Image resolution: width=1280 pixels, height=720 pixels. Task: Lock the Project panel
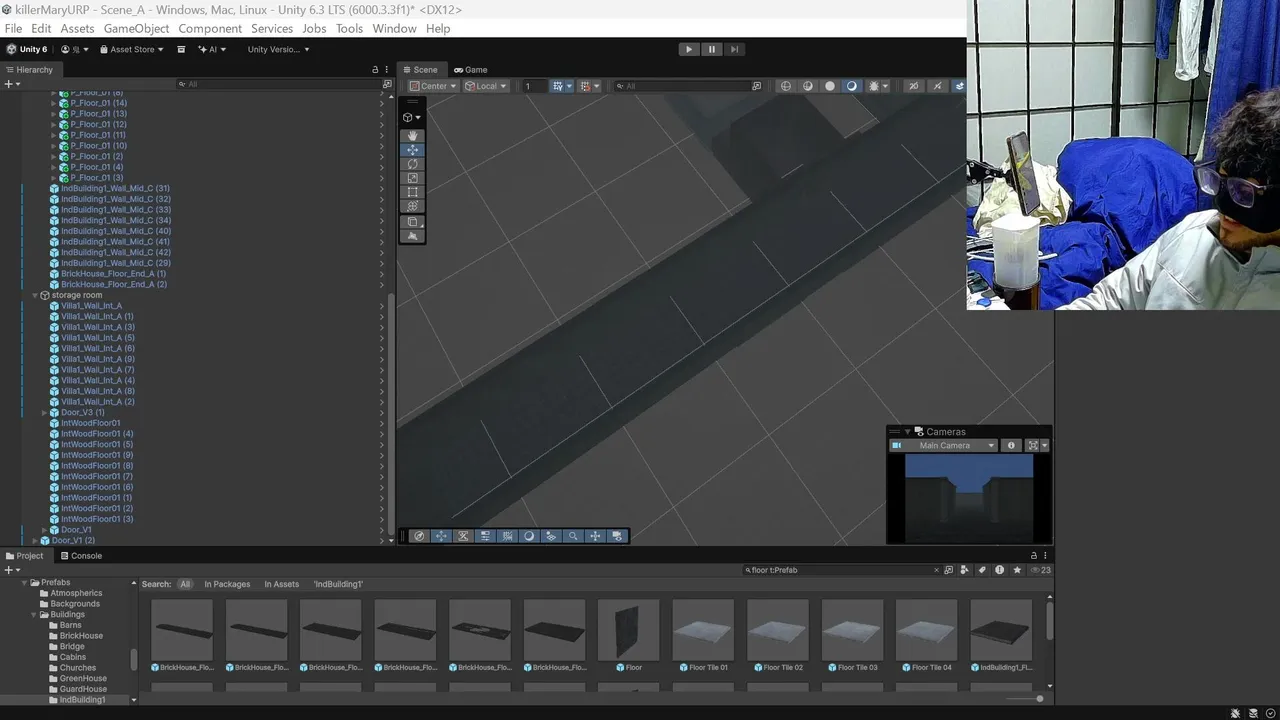pos(1034,556)
